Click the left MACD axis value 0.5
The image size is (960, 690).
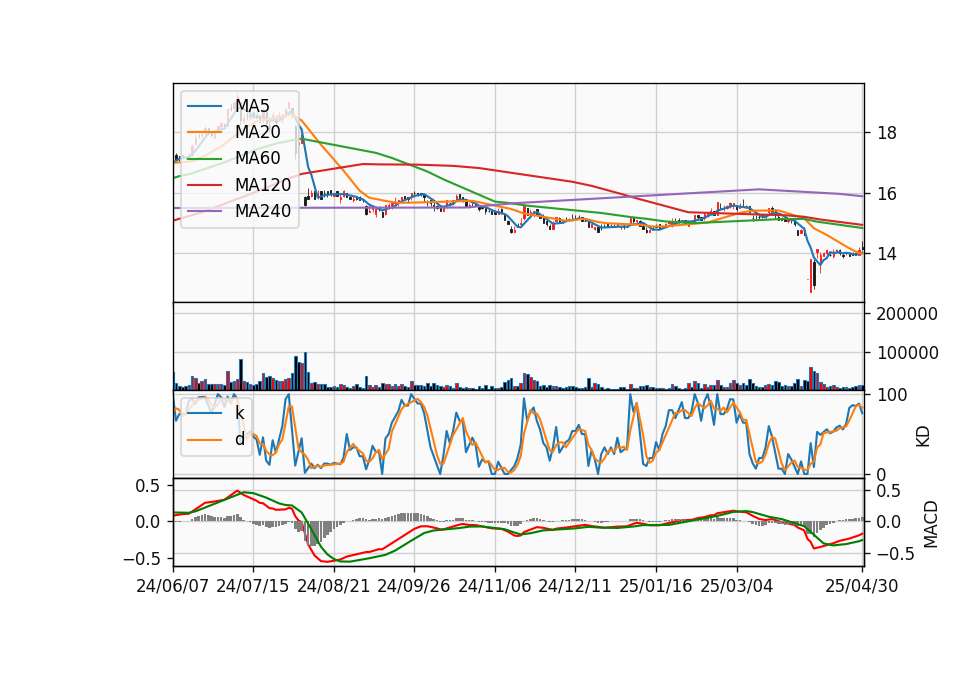pyautogui.click(x=148, y=486)
